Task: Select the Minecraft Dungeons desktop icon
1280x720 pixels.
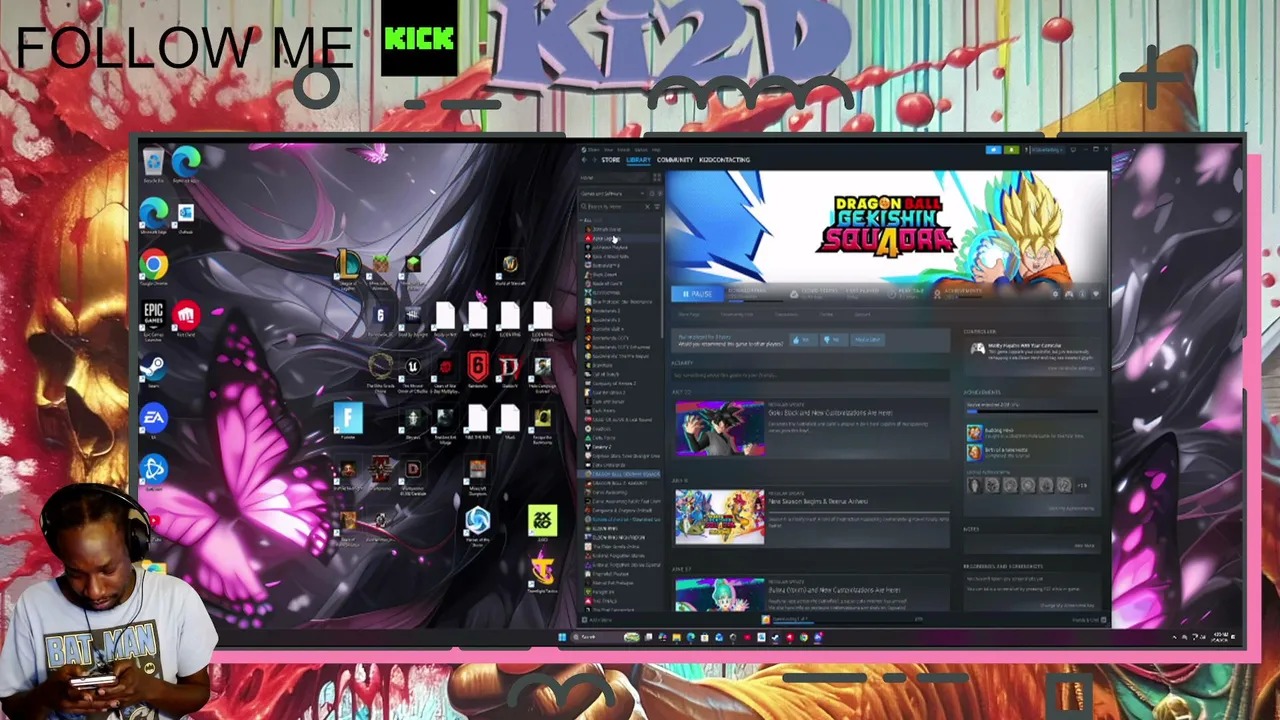Action: point(477,474)
